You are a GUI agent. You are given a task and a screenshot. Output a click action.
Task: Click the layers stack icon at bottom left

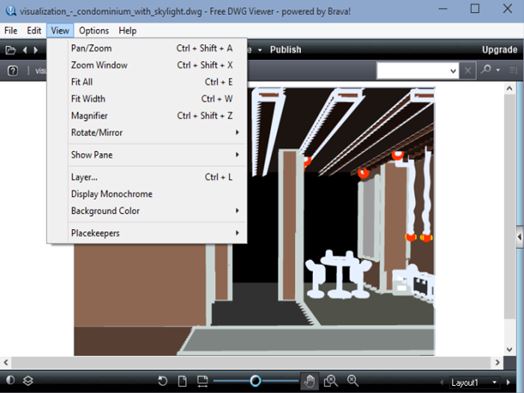pos(28,380)
